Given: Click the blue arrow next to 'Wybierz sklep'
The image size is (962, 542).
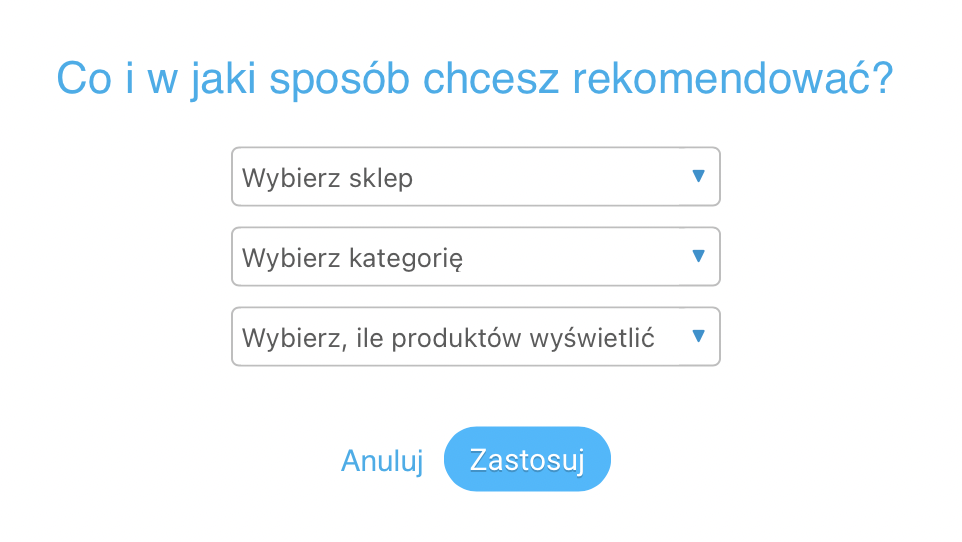Looking at the screenshot, I should 698,176.
